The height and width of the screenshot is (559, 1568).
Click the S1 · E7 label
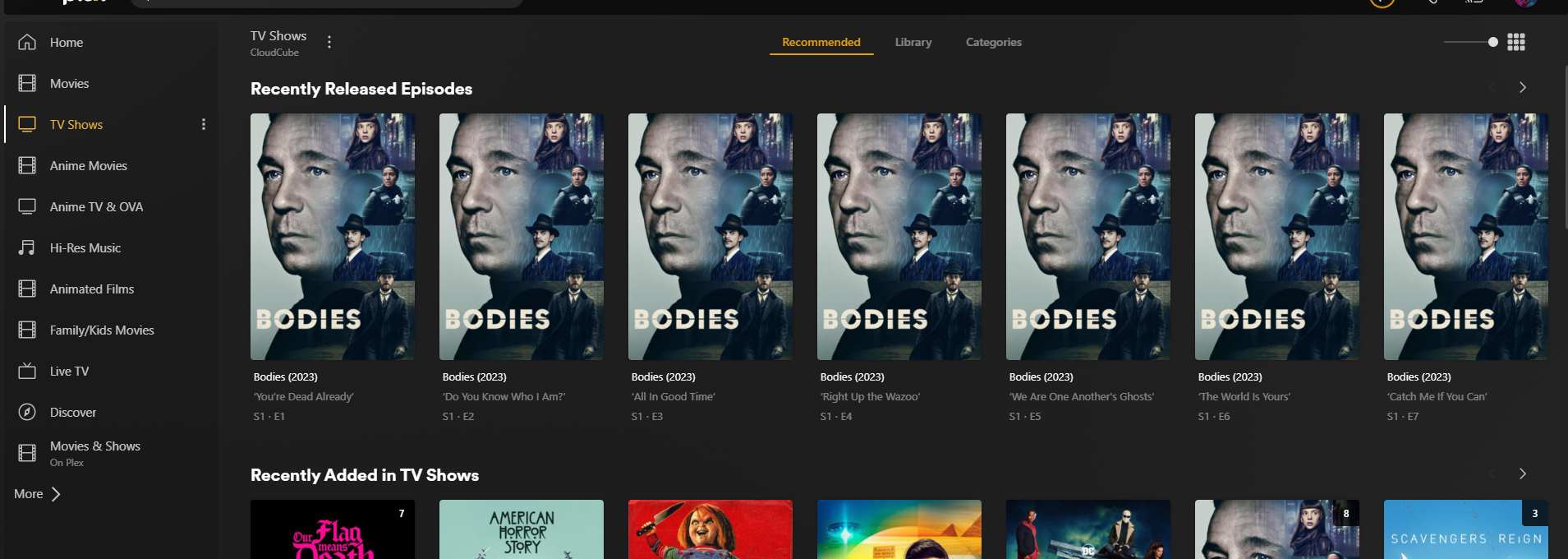pyautogui.click(x=1403, y=417)
